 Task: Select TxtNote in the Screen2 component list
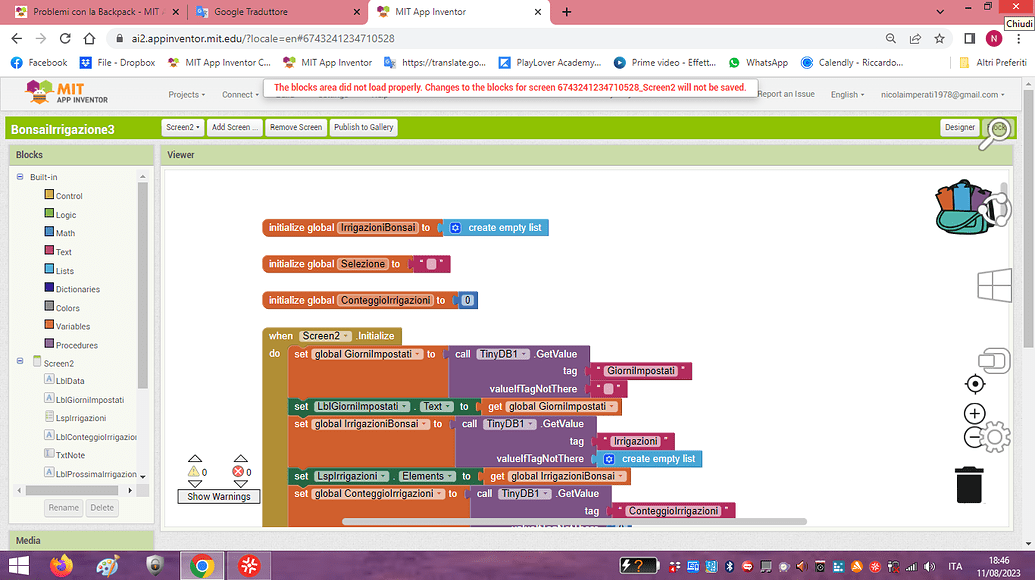(x=68, y=454)
